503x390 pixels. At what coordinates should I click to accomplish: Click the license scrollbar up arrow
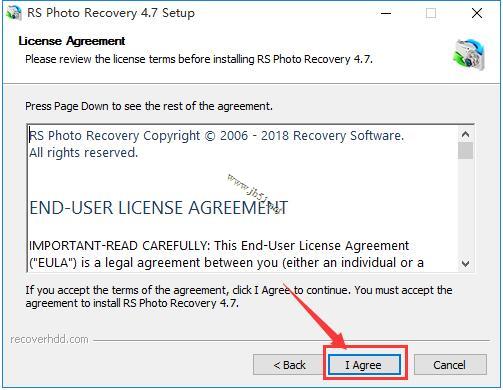pos(465,134)
